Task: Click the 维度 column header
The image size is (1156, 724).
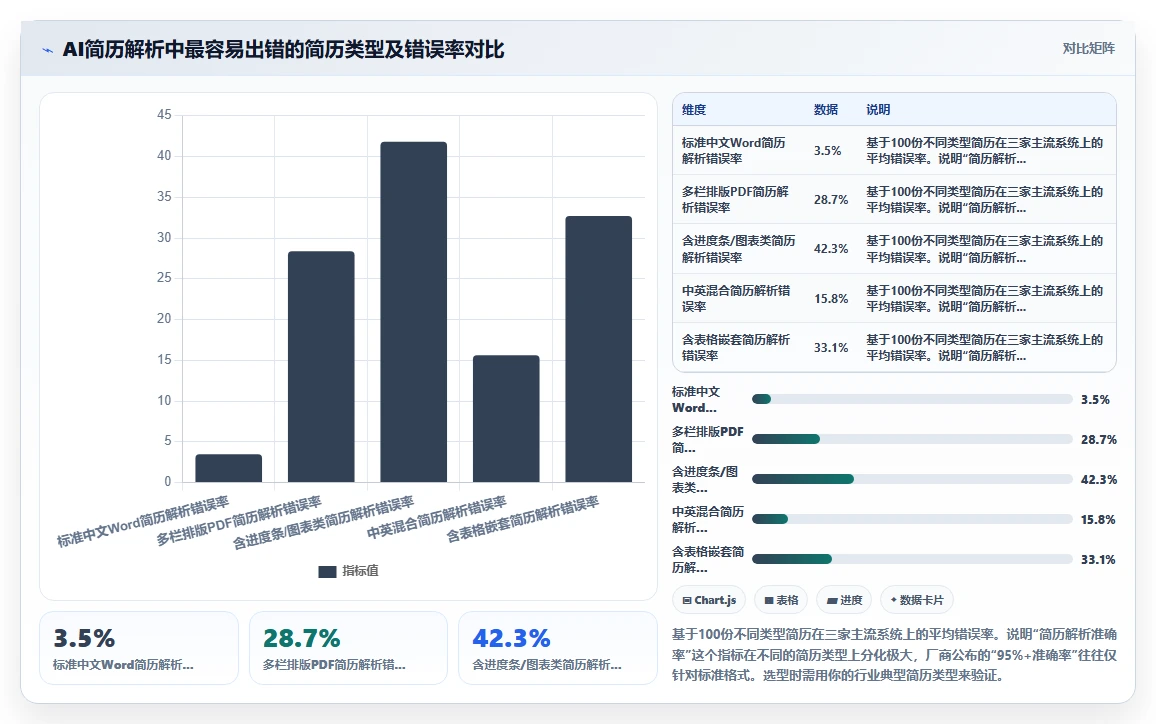Action: click(694, 110)
